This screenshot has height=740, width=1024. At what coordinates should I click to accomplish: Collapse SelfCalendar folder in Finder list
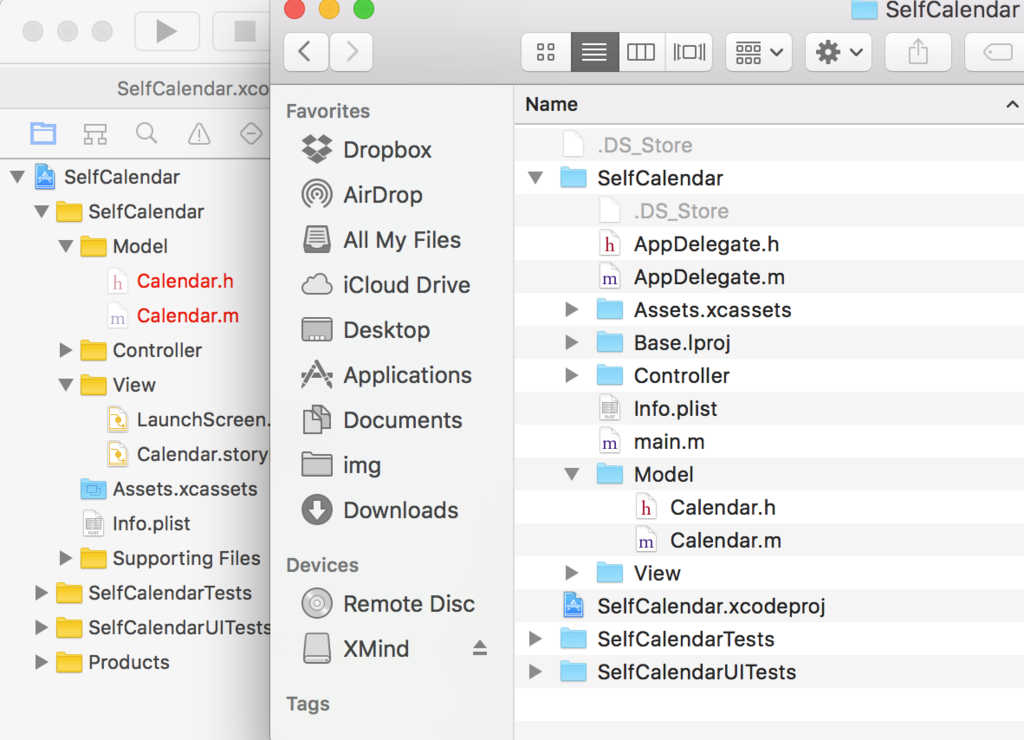(x=536, y=178)
